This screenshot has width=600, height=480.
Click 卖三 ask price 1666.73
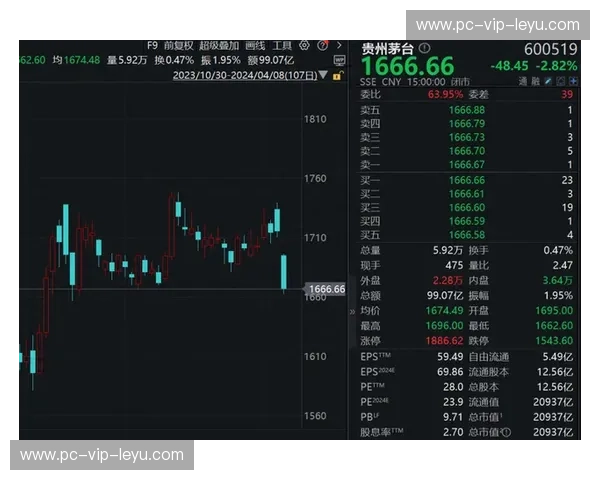[x=467, y=137]
